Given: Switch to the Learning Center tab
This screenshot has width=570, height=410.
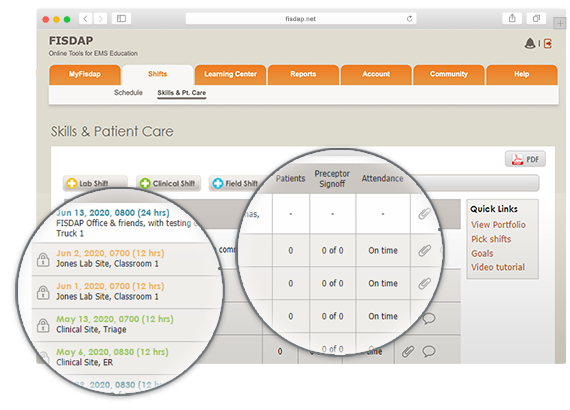Looking at the screenshot, I should point(230,74).
